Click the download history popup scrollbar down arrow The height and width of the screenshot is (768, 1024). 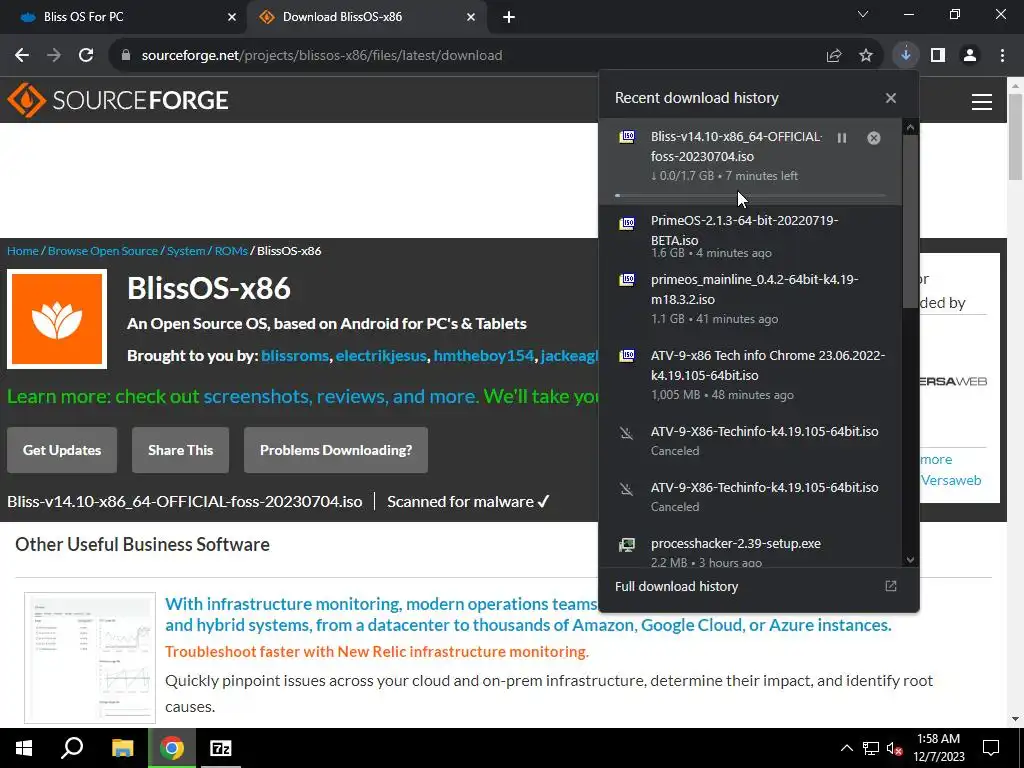tap(910, 560)
